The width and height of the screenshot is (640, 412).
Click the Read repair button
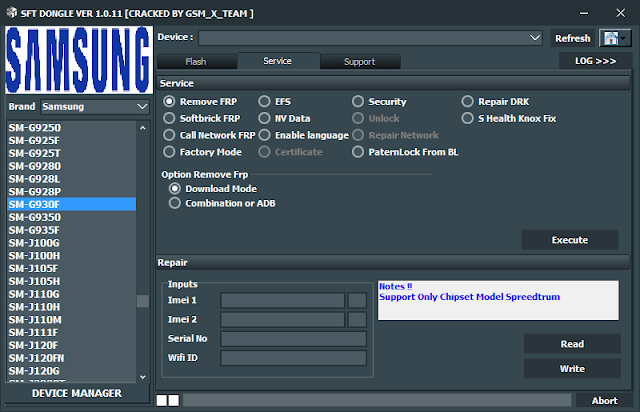coord(572,344)
